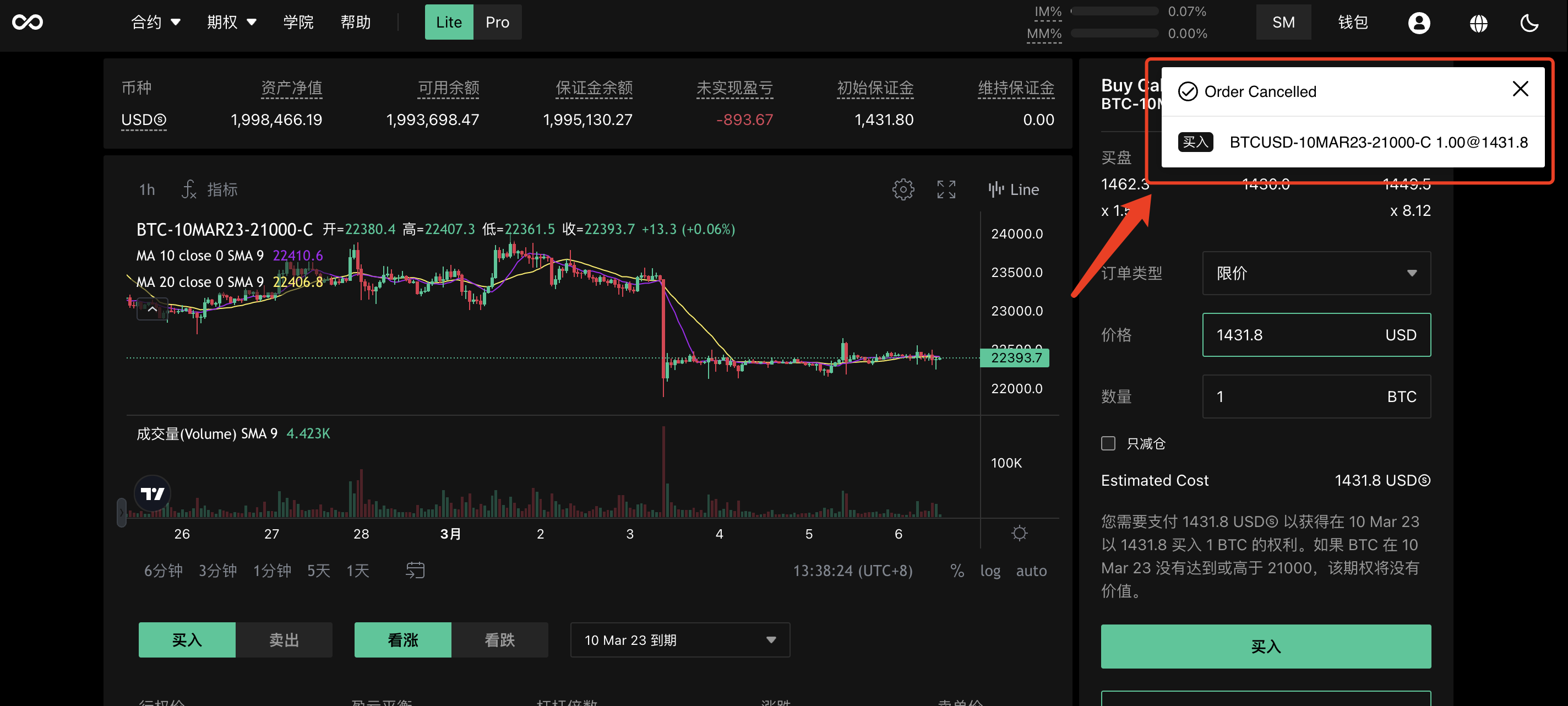Click the 买入 tag in notification
Screen dimensions: 1568x706
[x=1195, y=142]
